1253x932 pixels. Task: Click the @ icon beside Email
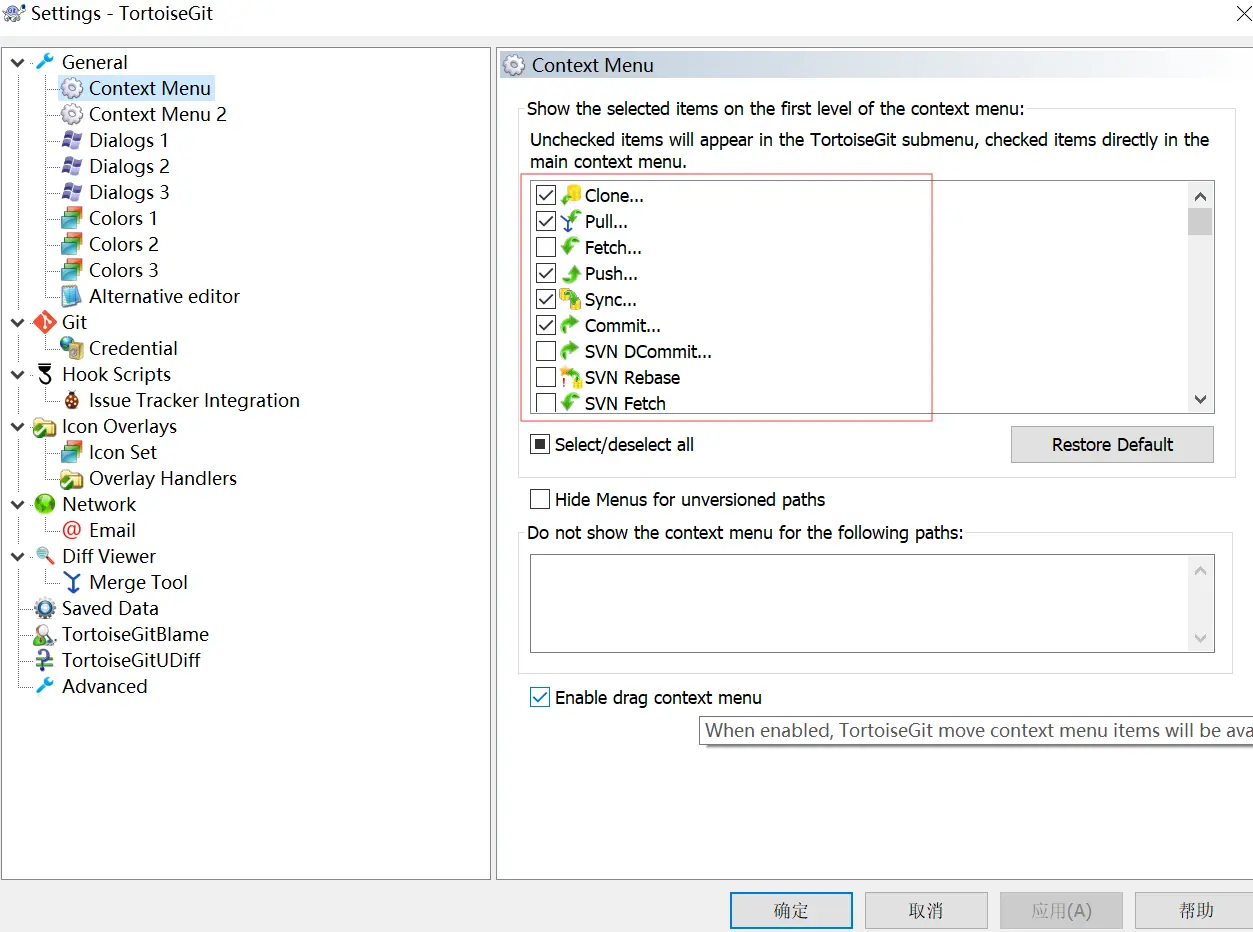coord(72,530)
